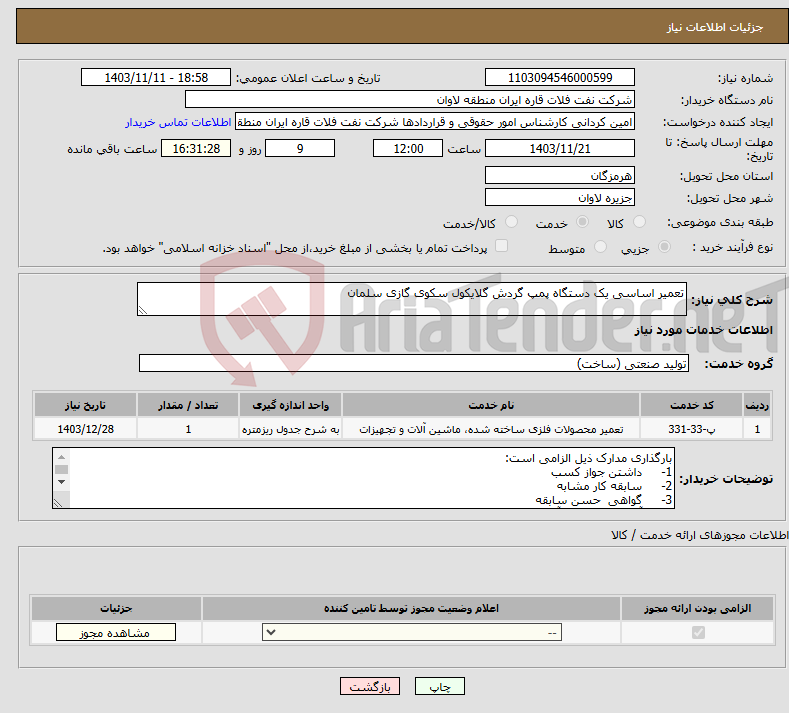
Task: Click the جزئیات اطلاعات نیاز page title
Action: (x=715, y=27)
